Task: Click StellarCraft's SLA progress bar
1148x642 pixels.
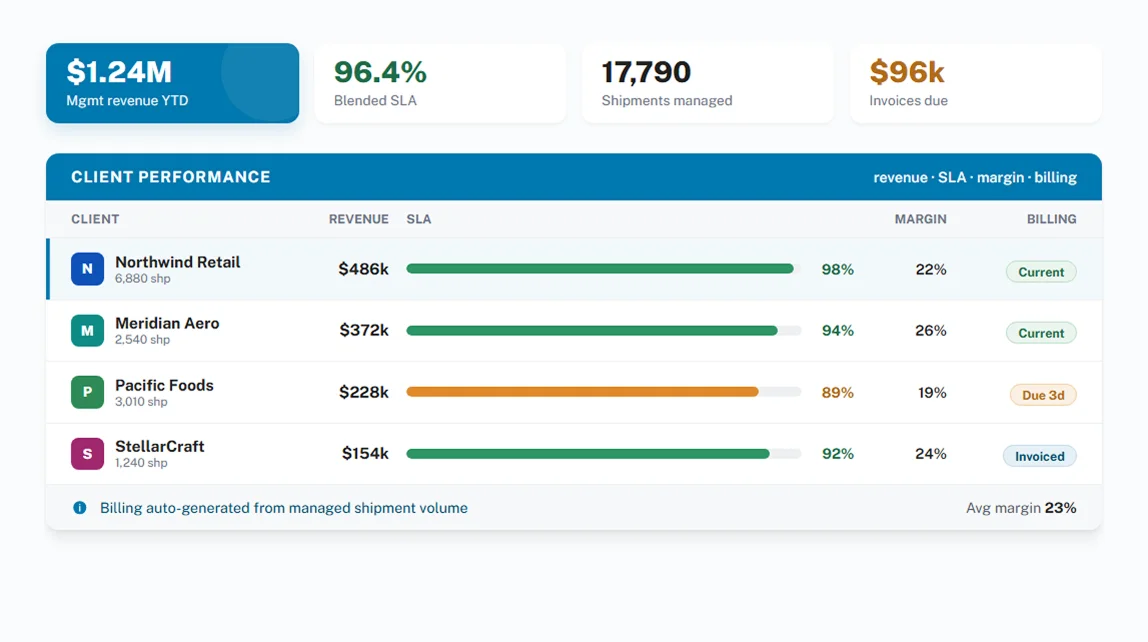Action: click(603, 454)
